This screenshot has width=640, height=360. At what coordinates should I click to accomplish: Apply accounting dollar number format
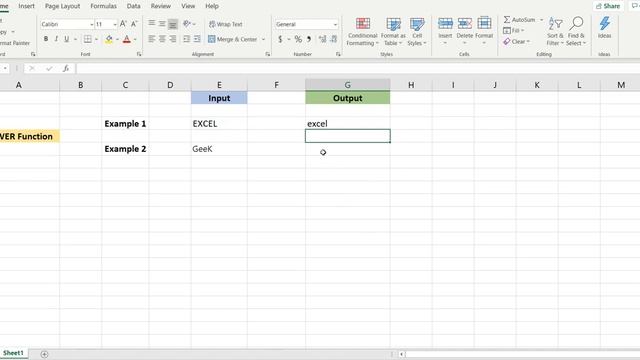click(280, 39)
